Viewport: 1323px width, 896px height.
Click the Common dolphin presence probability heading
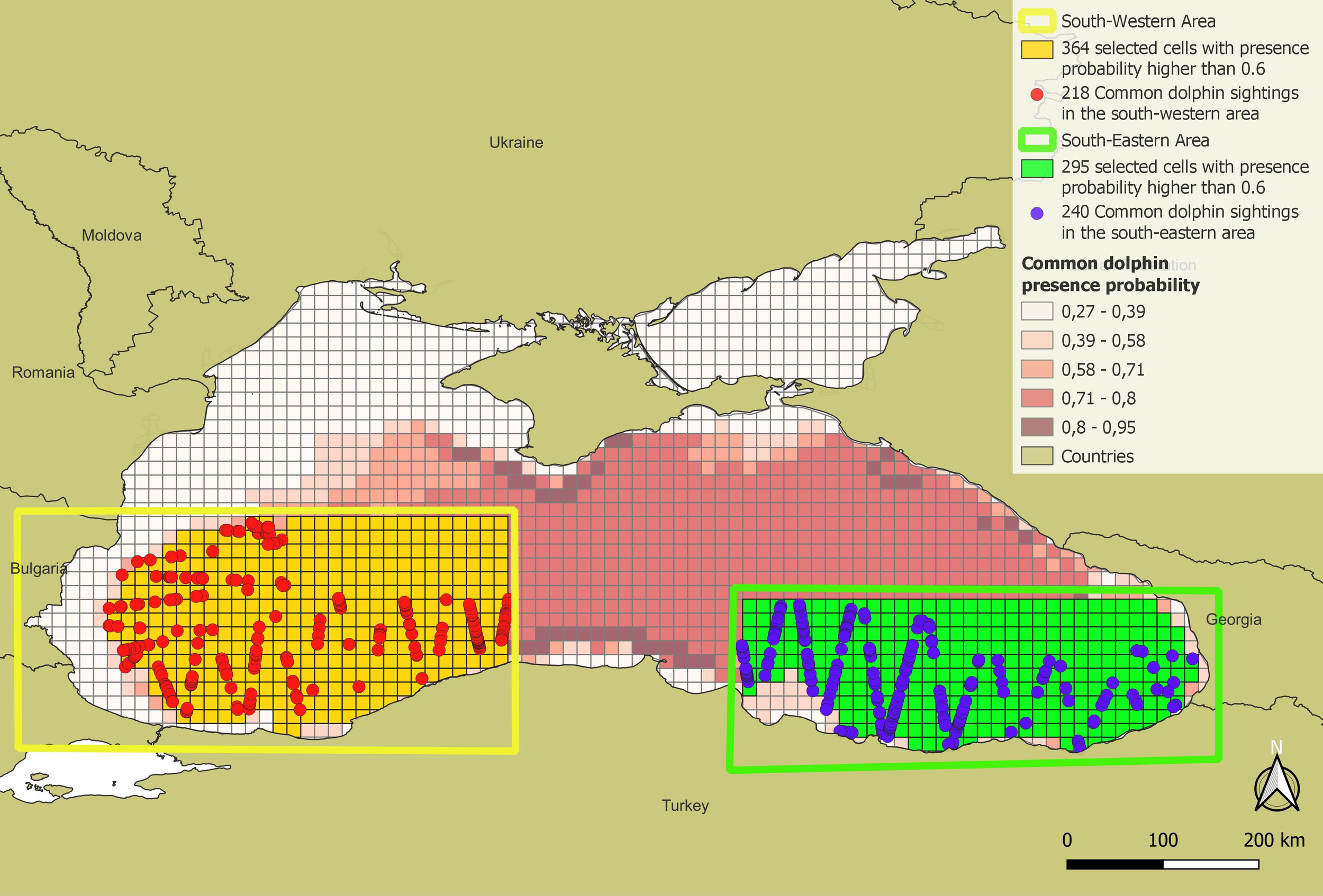(x=1110, y=274)
